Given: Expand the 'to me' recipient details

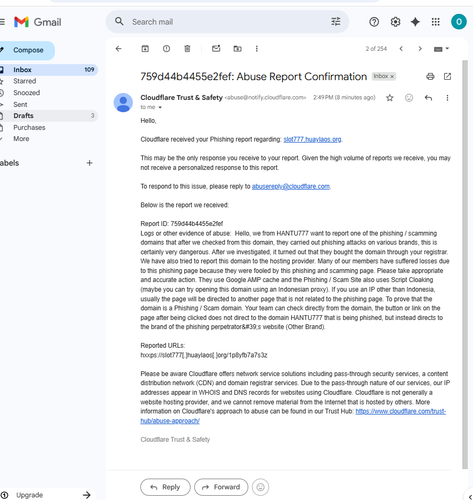Looking at the screenshot, I should point(160,107).
